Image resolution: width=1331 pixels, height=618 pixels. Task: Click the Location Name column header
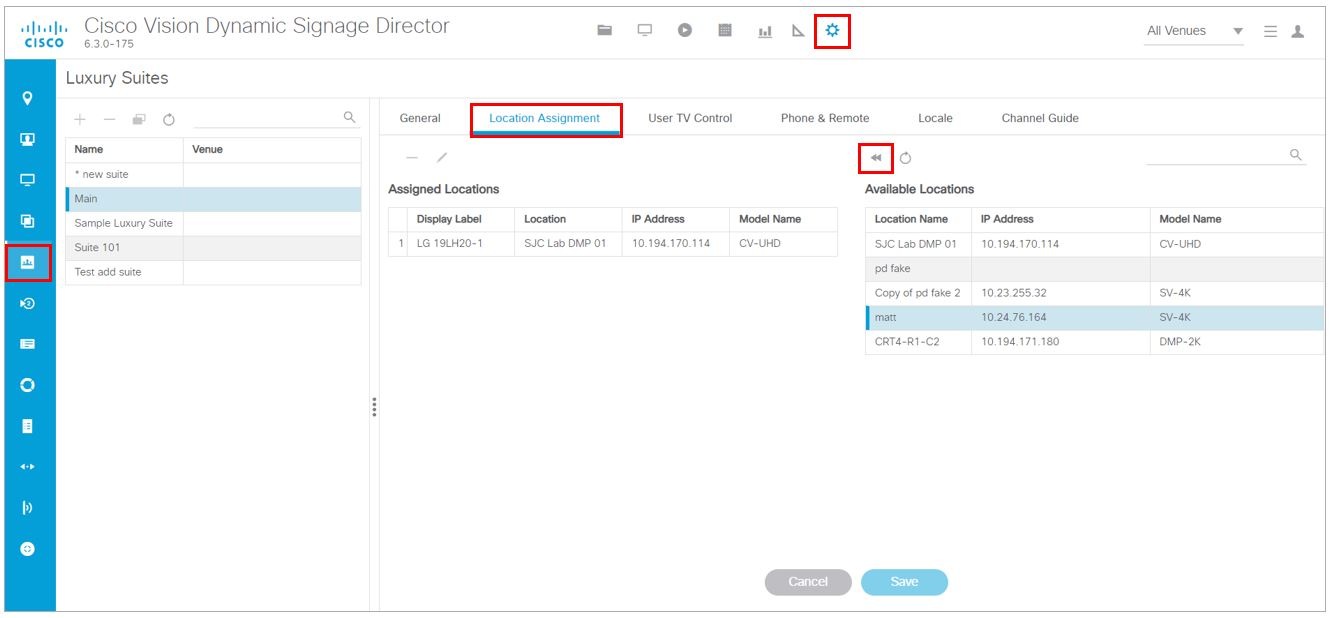coord(918,219)
